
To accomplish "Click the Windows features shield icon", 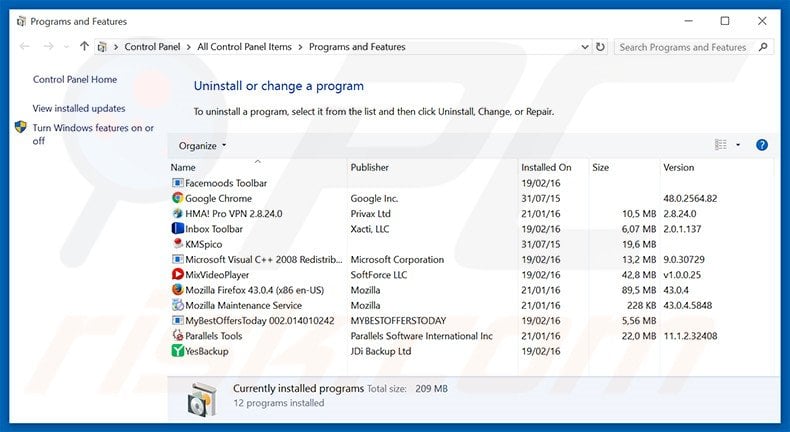I will tap(21, 127).
